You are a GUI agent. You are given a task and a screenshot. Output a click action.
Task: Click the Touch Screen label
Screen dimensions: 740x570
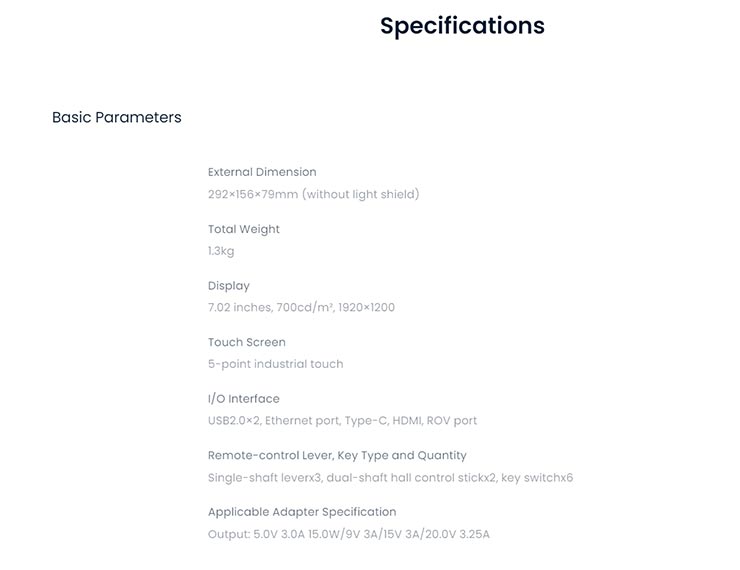[247, 342]
